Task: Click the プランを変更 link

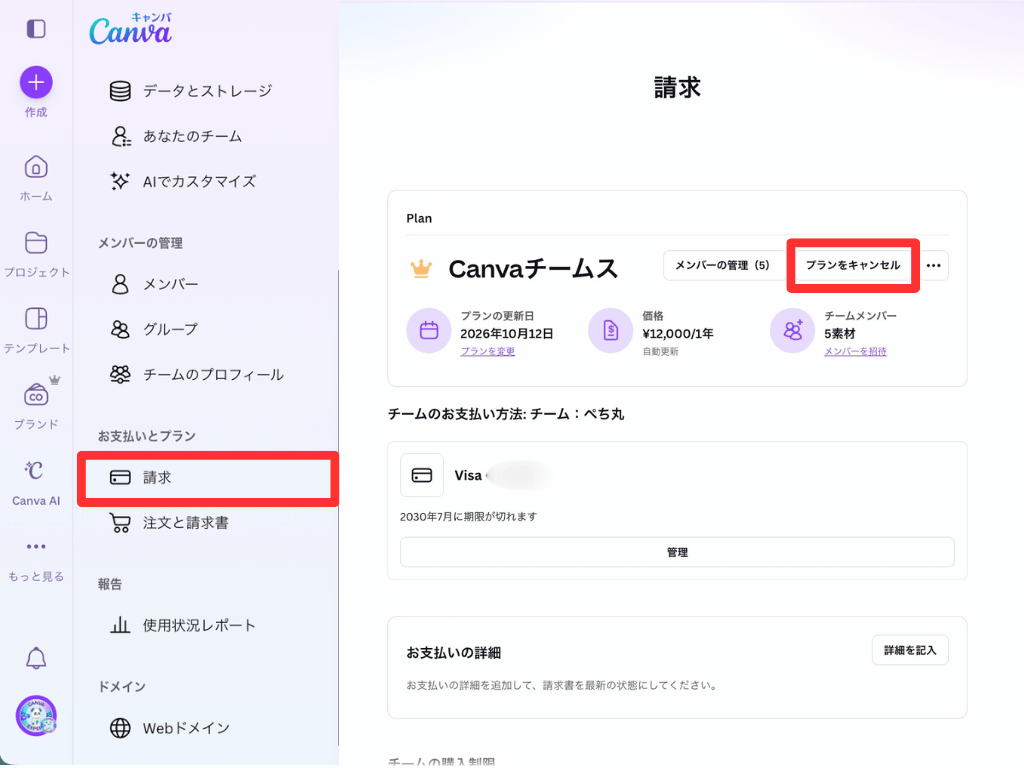Action: pyautogui.click(x=488, y=352)
